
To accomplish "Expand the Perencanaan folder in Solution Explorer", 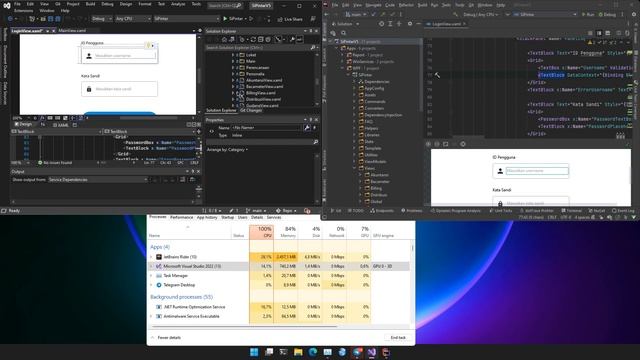I will pyautogui.click(x=233, y=67).
